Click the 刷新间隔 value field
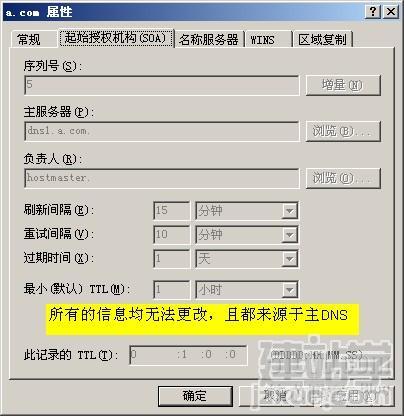This screenshot has width=404, height=416. click(171, 210)
